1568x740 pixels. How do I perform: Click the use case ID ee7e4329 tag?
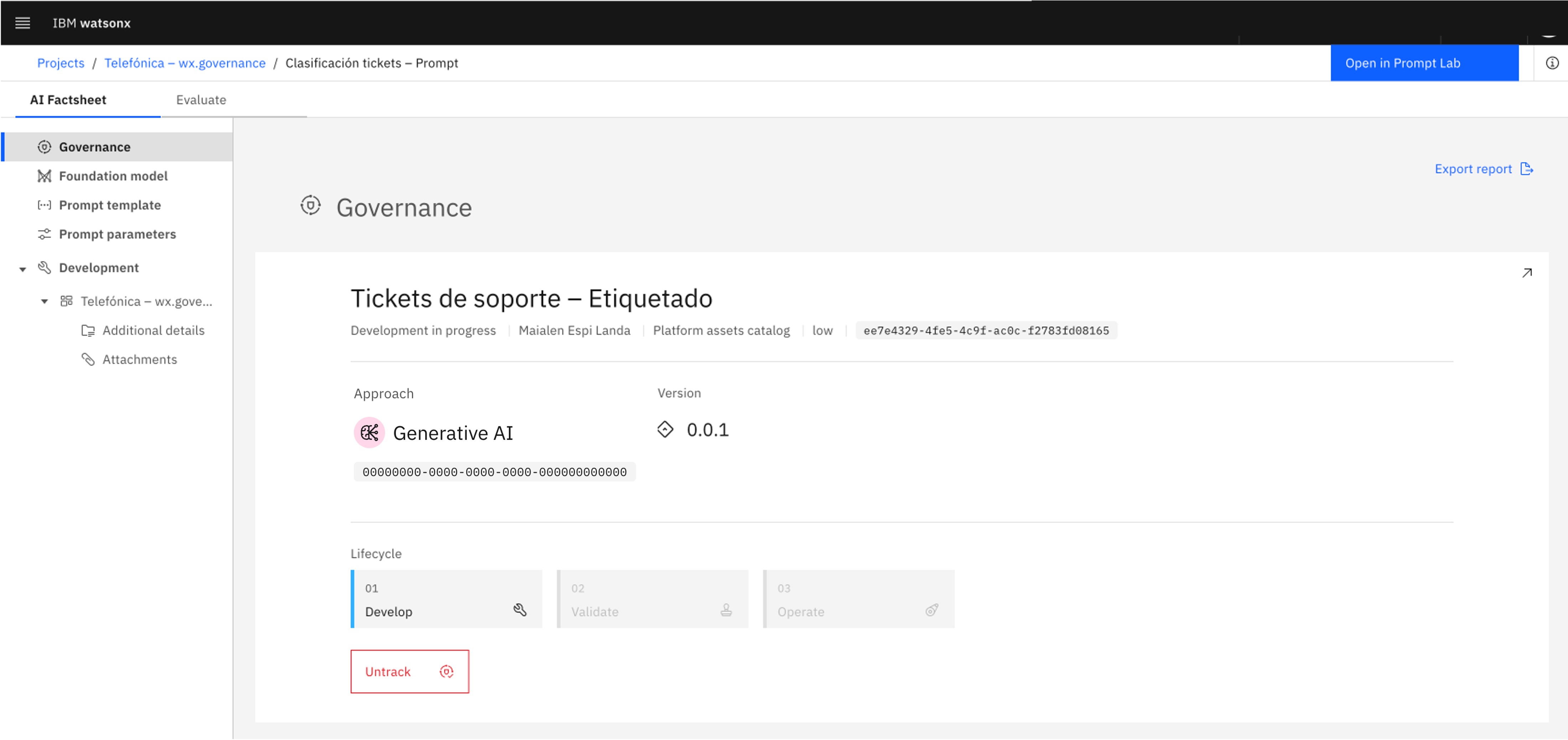coord(986,331)
